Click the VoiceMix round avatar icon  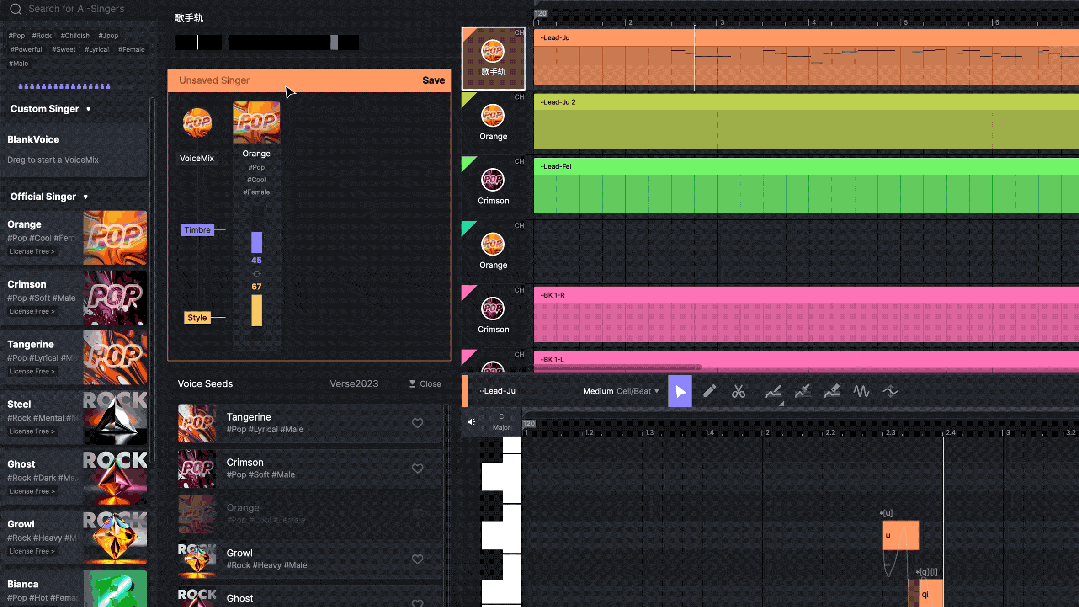pos(196,123)
